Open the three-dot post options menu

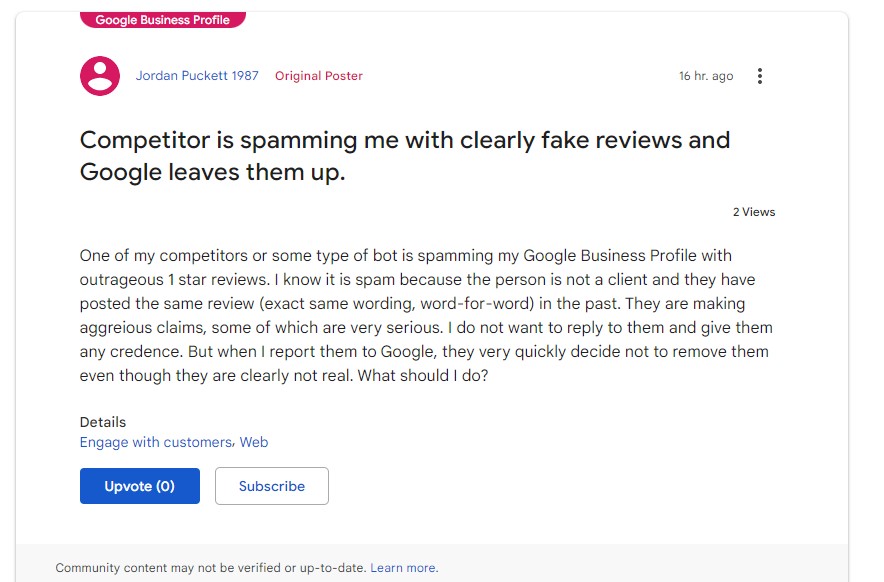[x=759, y=76]
